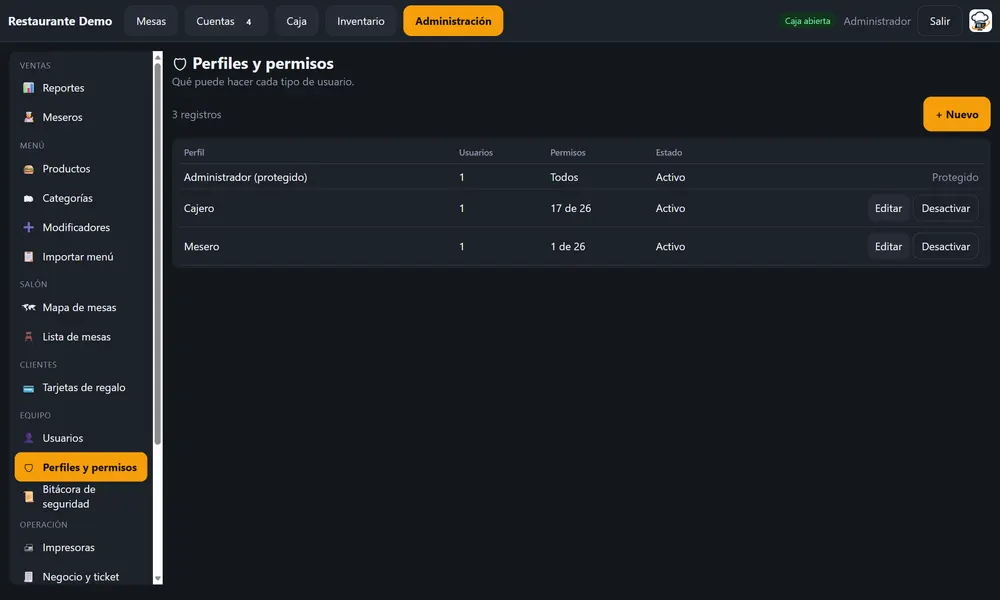The image size is (1000, 600).
Task: Click the Importar menú clipboard icon
Action: [x=28, y=257]
